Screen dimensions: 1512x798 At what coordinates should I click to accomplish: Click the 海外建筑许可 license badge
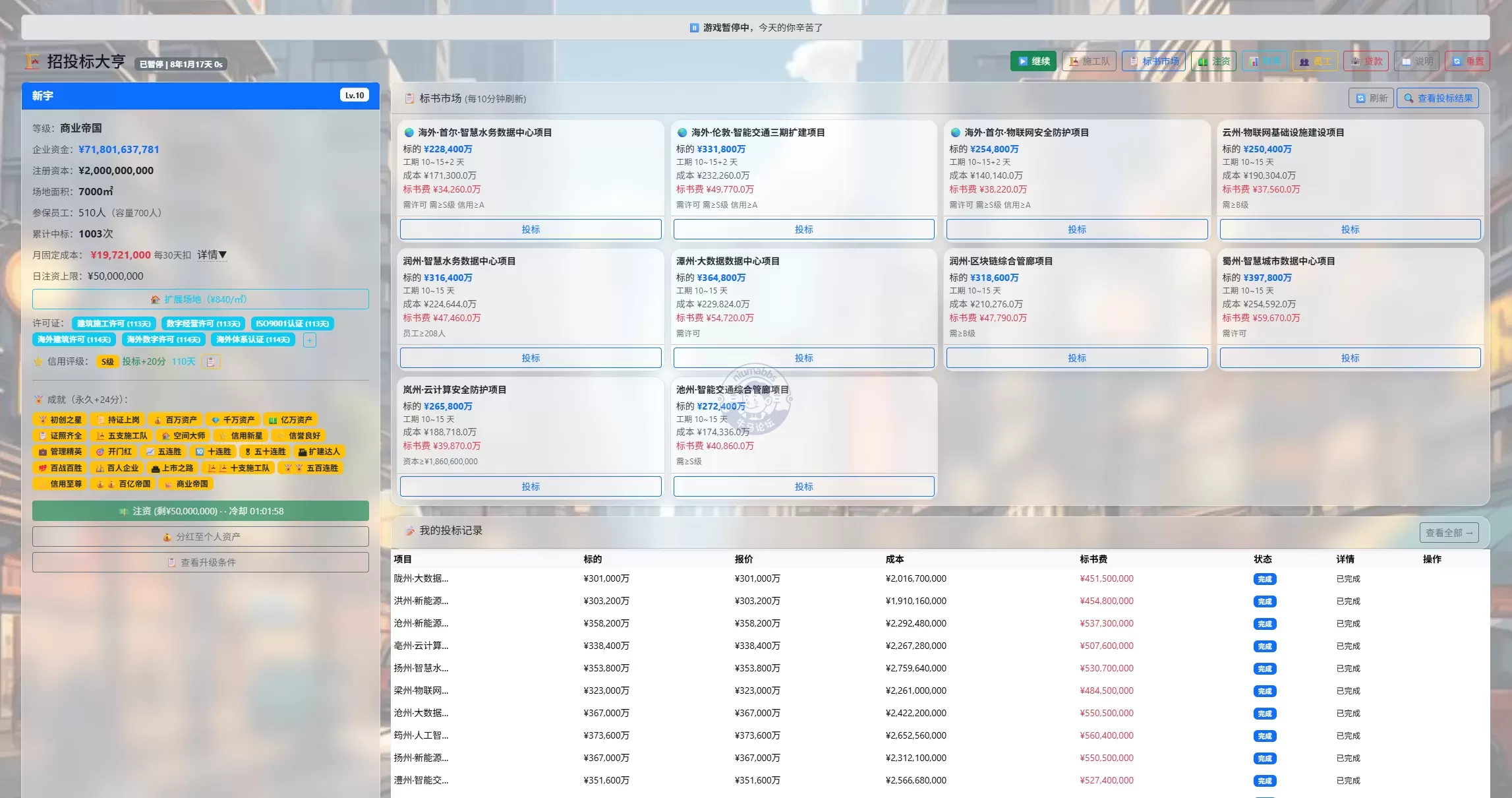click(74, 340)
